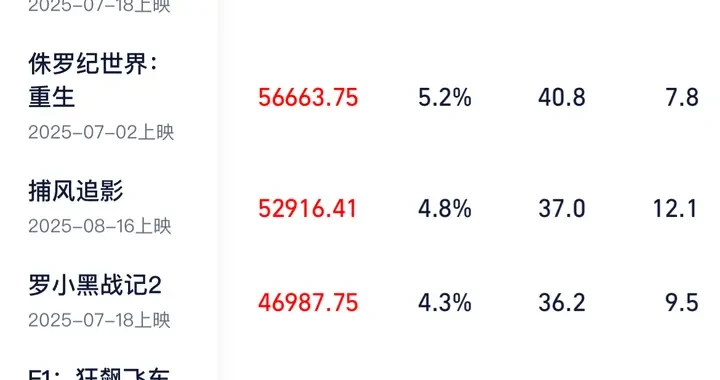
Task: Open the 捕风追影 movie entry
Action: coord(76,191)
